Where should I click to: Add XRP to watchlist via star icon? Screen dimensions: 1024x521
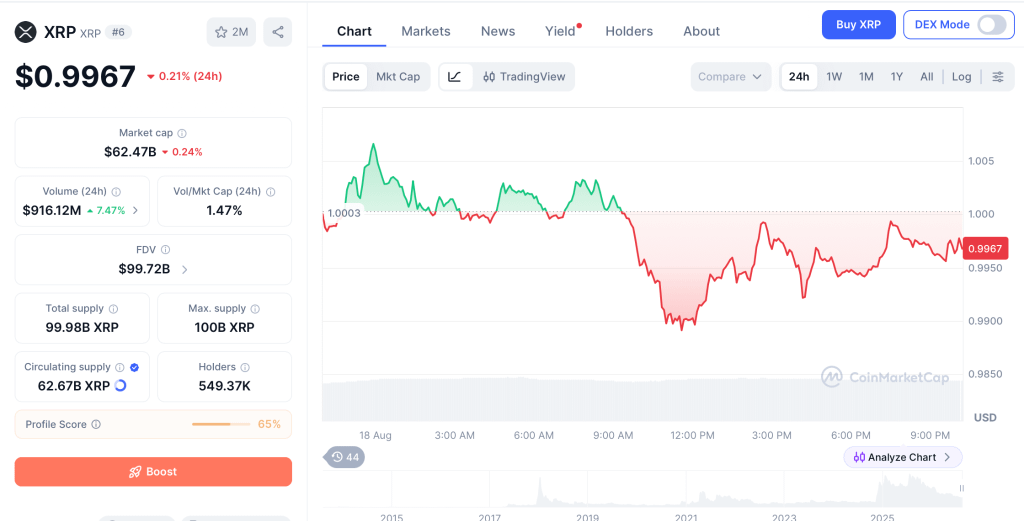(231, 32)
